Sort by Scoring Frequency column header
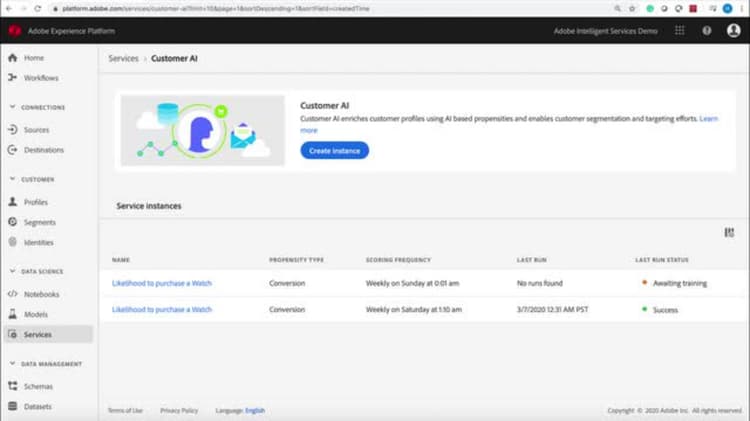 (398, 260)
